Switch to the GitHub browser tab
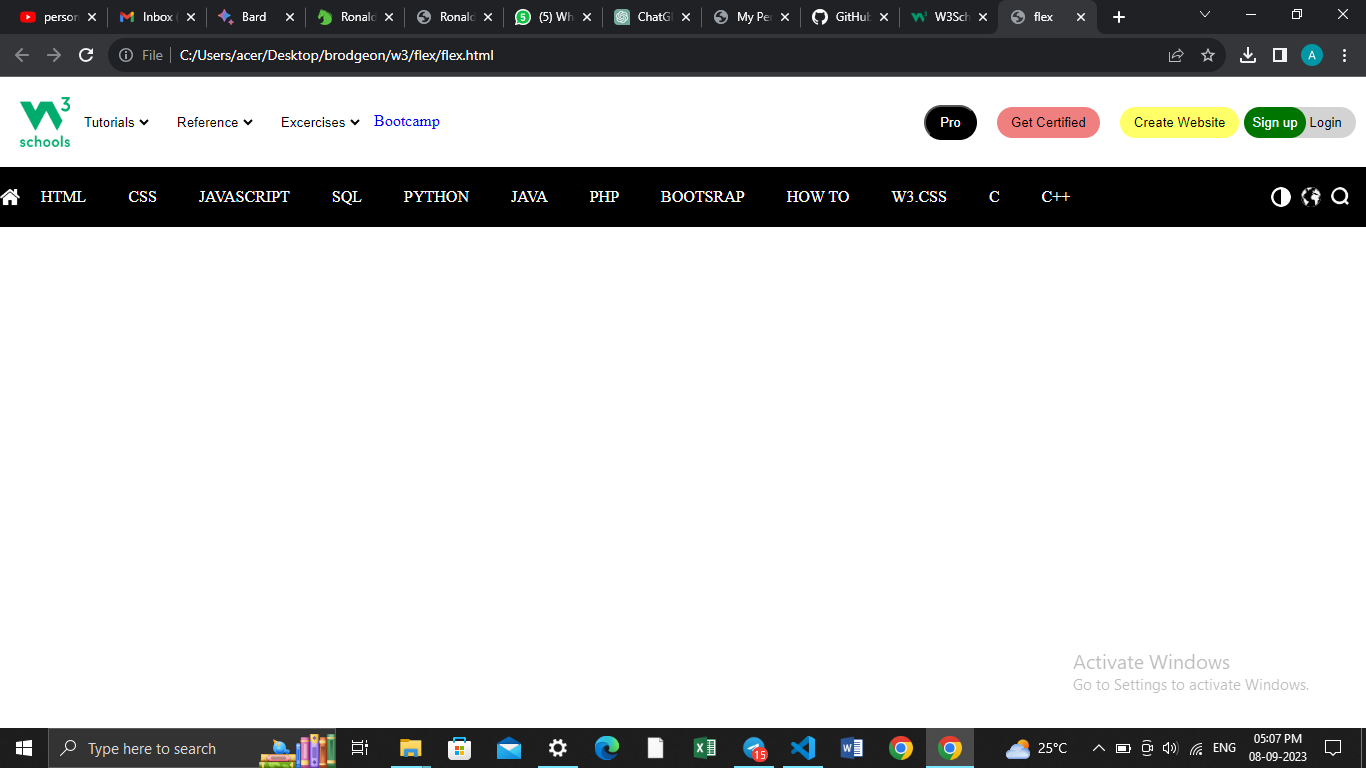Viewport: 1366px width, 768px height. click(x=848, y=17)
